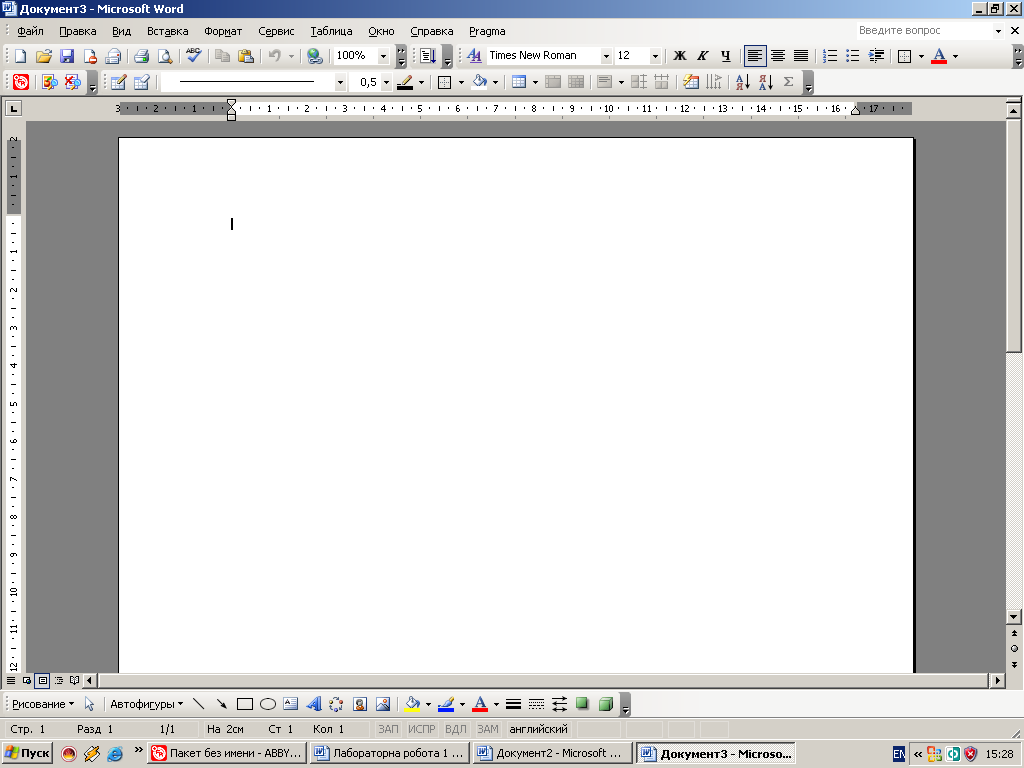Image resolution: width=1024 pixels, height=768 pixels.
Task: Center align the text
Action: [778, 56]
